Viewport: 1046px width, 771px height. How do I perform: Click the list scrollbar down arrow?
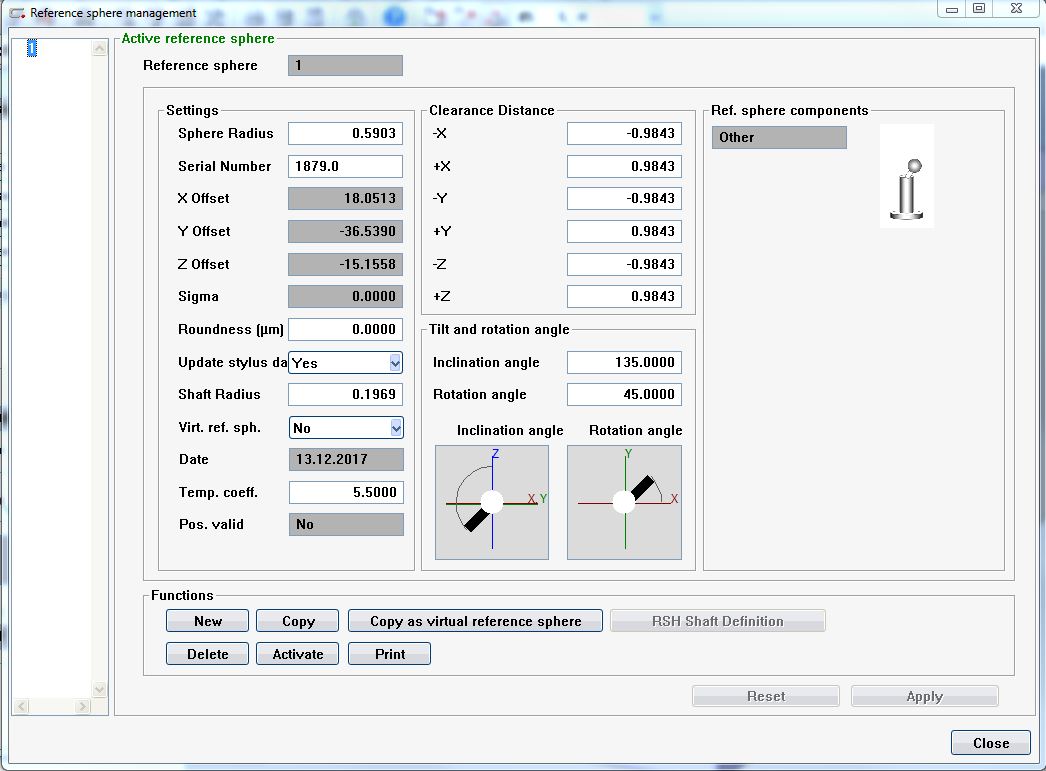(99, 688)
